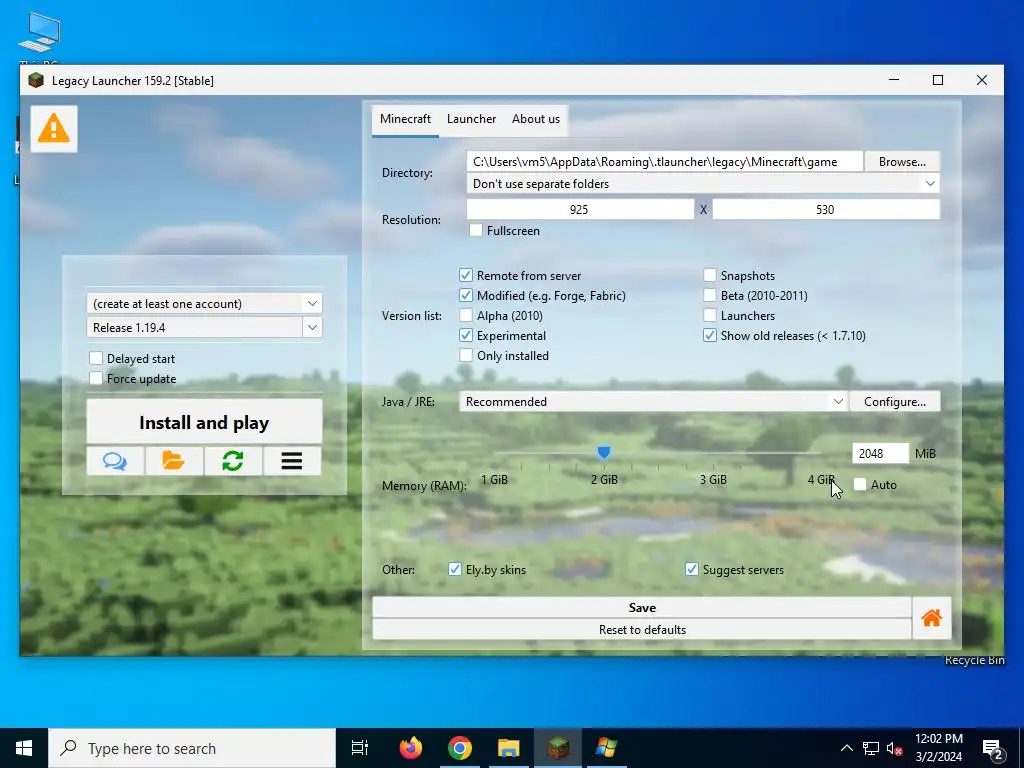Open the game folder icon button
Image resolution: width=1024 pixels, height=768 pixels.
click(x=174, y=461)
